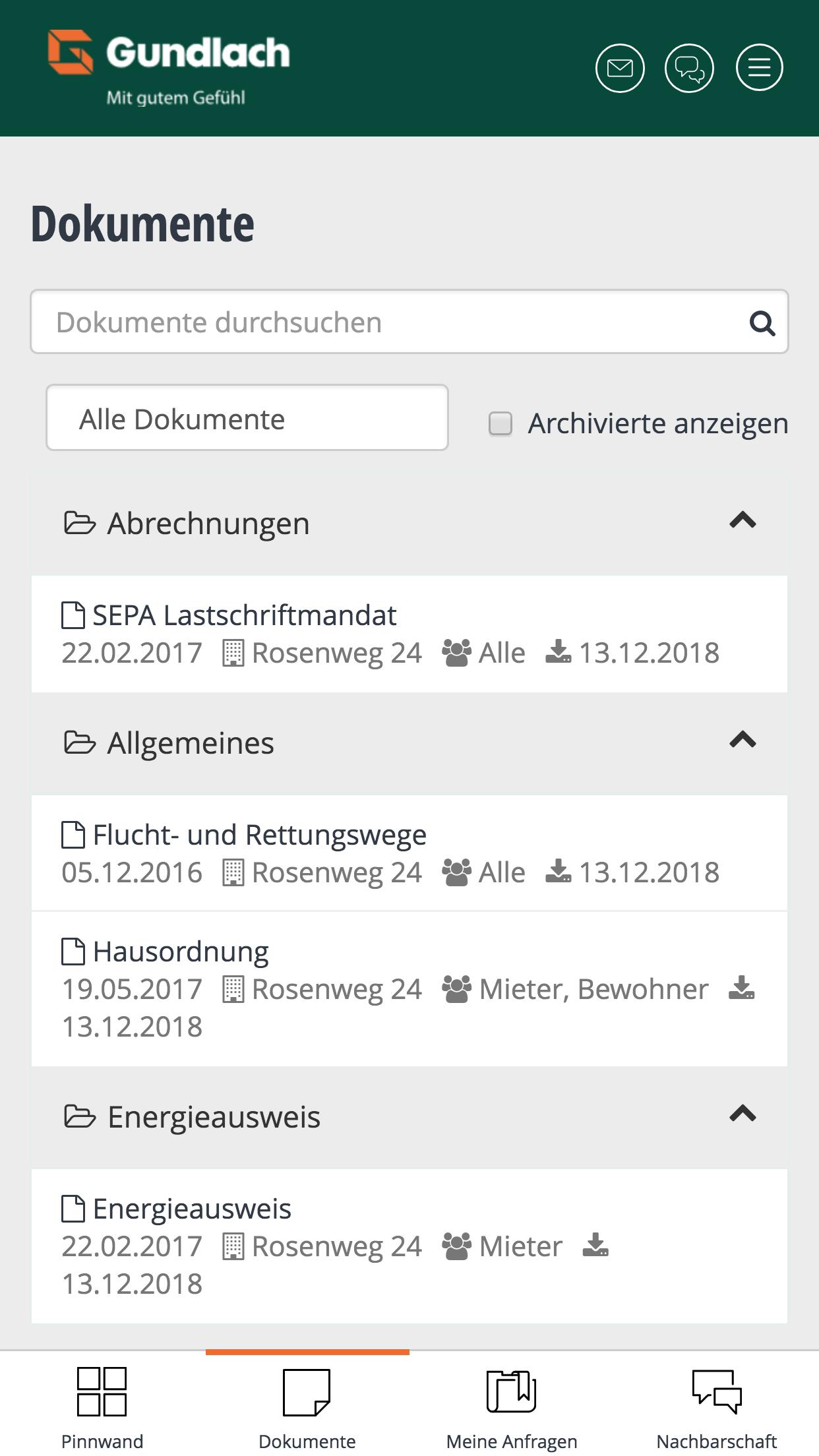Open the chat bubbles icon in header
Viewport: 819px width, 1456px height.
(689, 68)
